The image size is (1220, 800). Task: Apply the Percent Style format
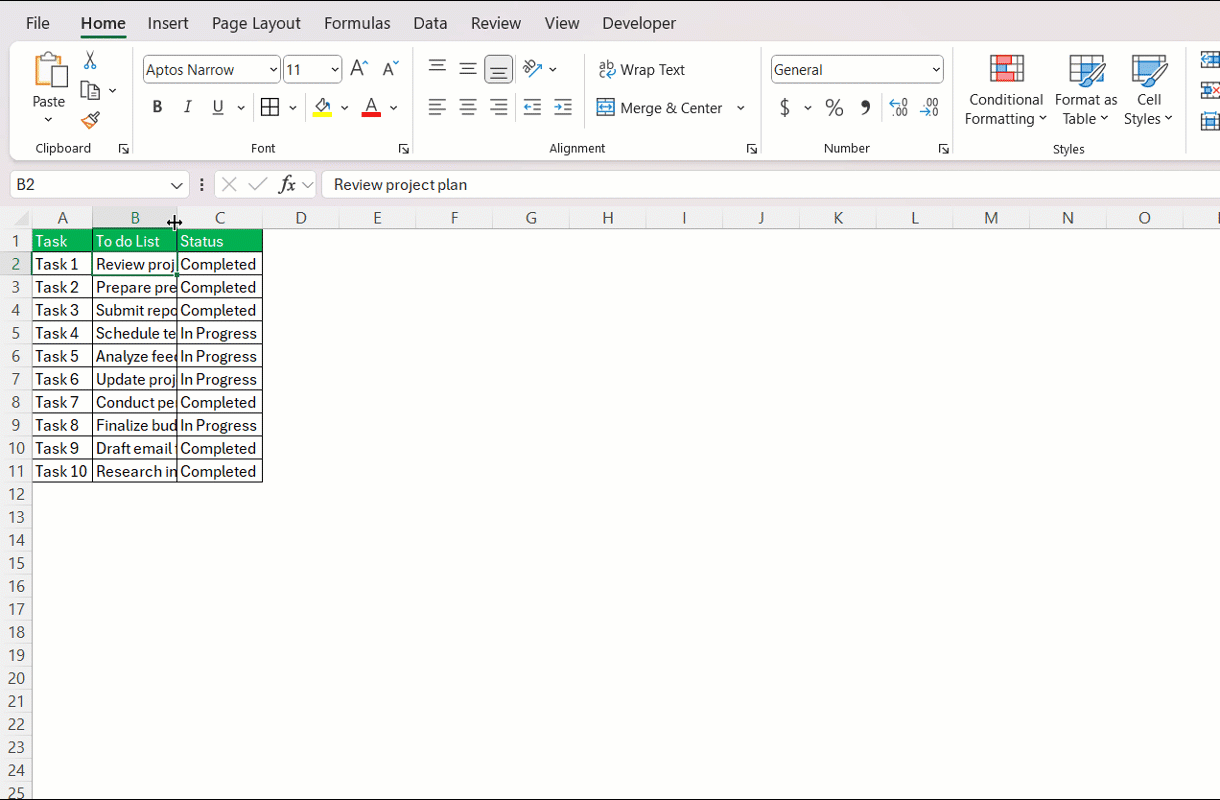[x=834, y=107]
